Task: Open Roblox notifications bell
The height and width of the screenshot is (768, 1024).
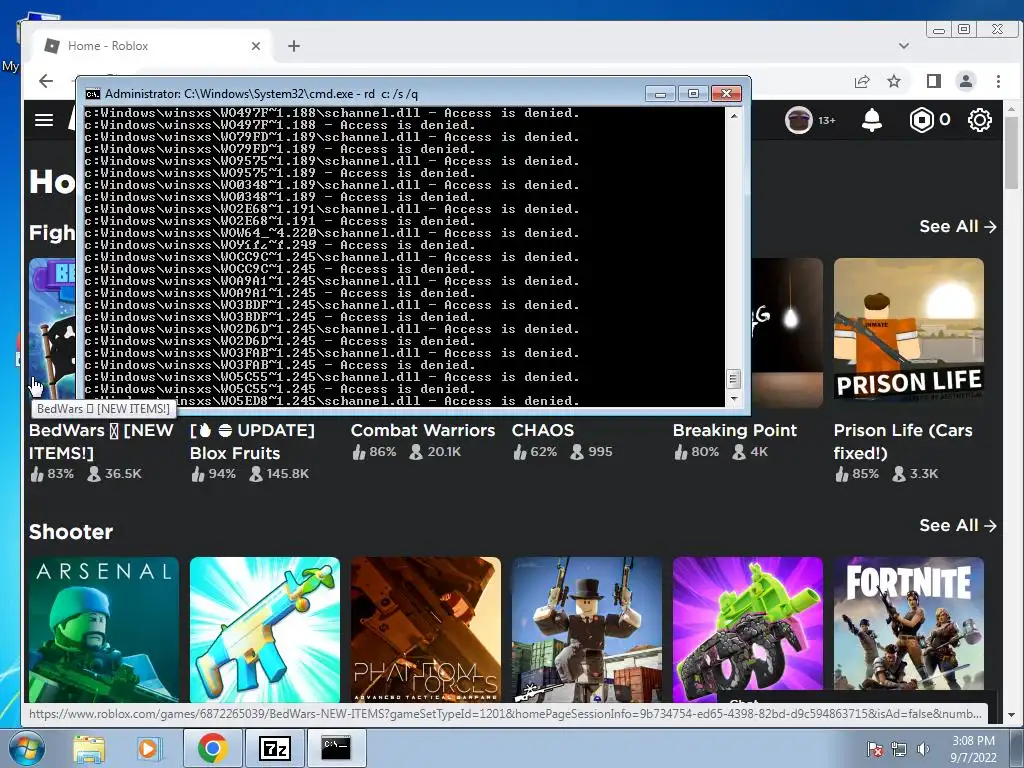Action: click(x=872, y=120)
